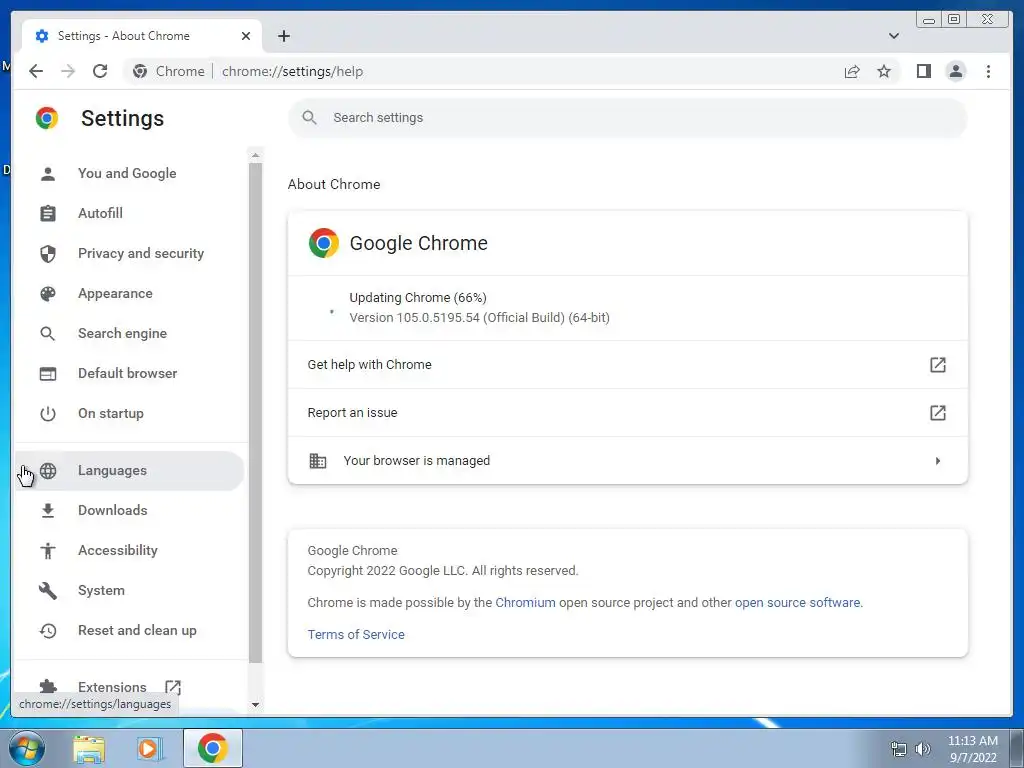Viewport: 1024px width, 768px height.
Task: Click the Chrome site info icon in address bar
Action: pos(140,71)
